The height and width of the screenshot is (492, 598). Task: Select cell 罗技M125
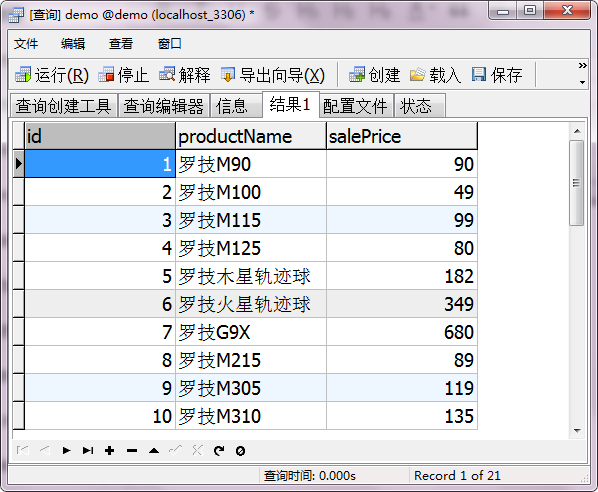pyautogui.click(x=251, y=248)
